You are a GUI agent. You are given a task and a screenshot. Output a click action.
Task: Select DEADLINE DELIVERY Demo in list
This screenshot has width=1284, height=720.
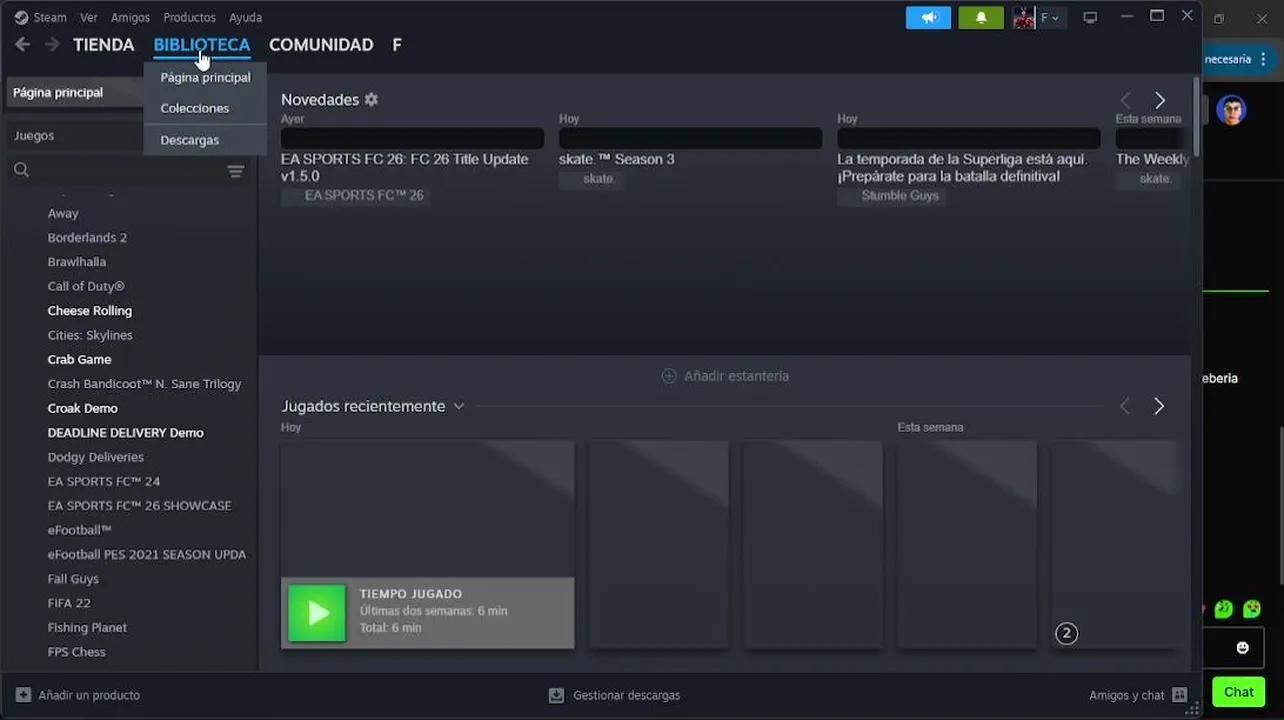(x=126, y=433)
